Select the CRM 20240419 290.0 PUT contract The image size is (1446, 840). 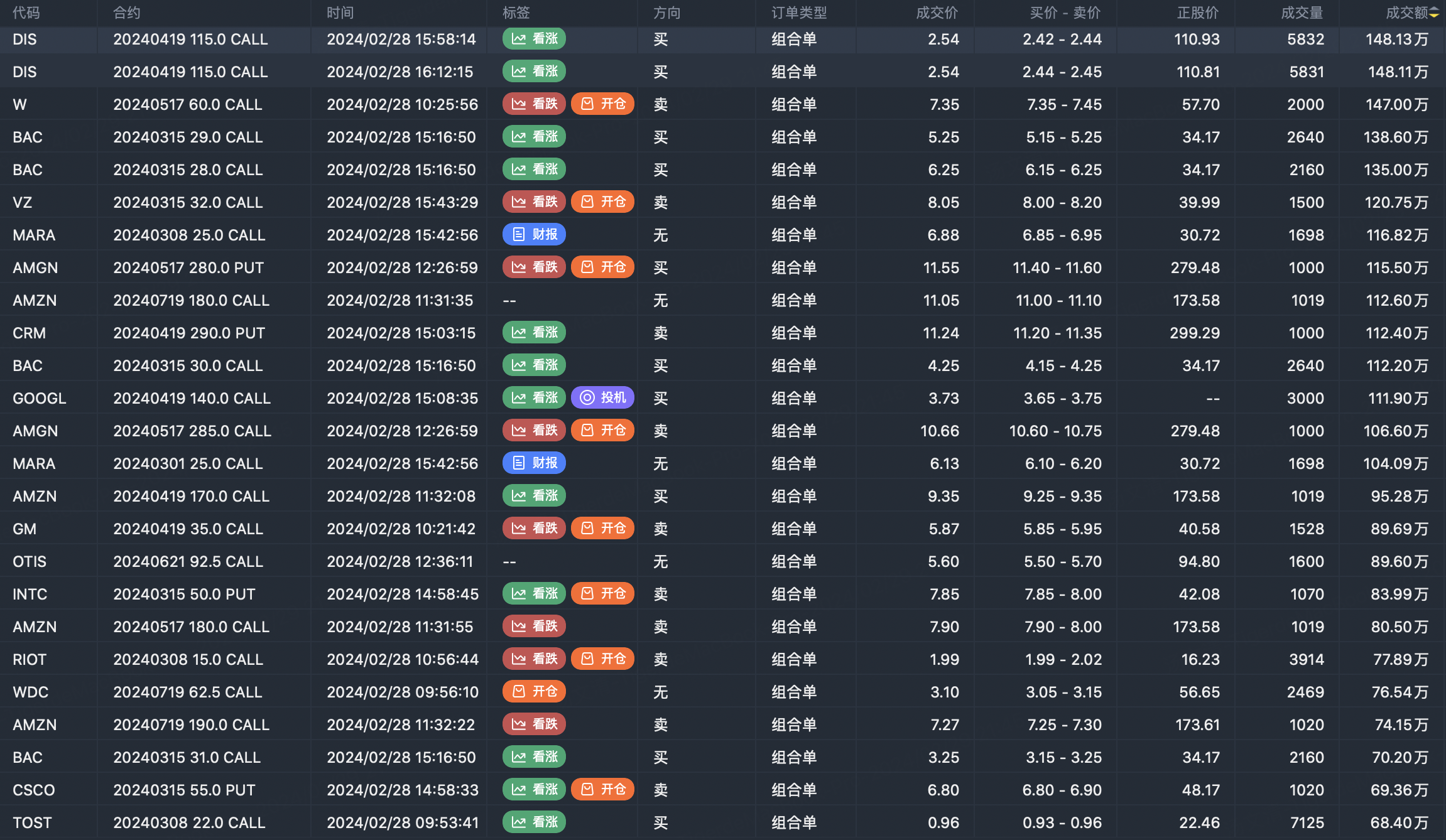(189, 333)
